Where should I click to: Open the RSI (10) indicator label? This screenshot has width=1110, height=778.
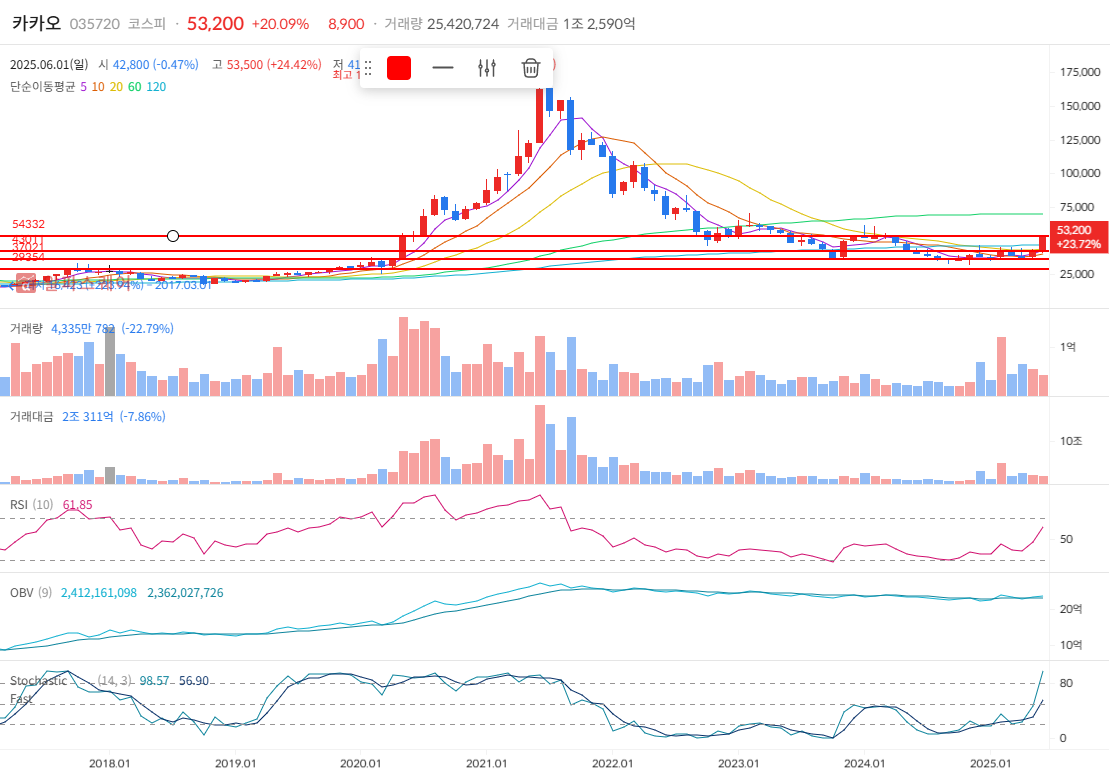31,505
